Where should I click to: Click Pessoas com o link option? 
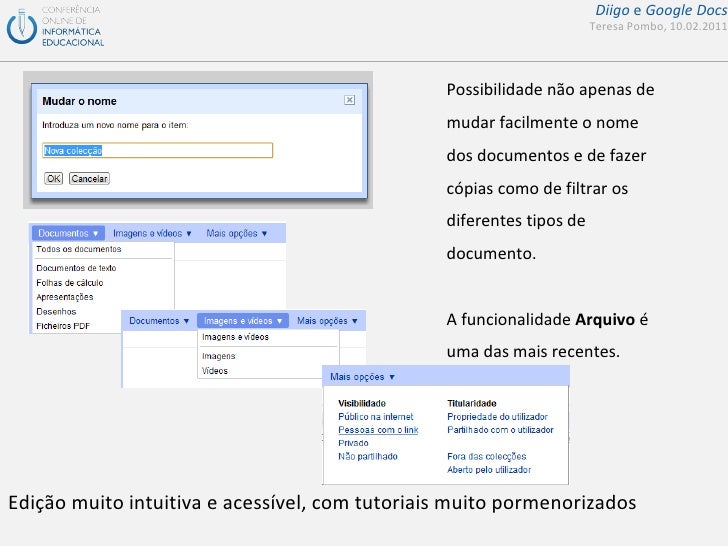pos(378,430)
